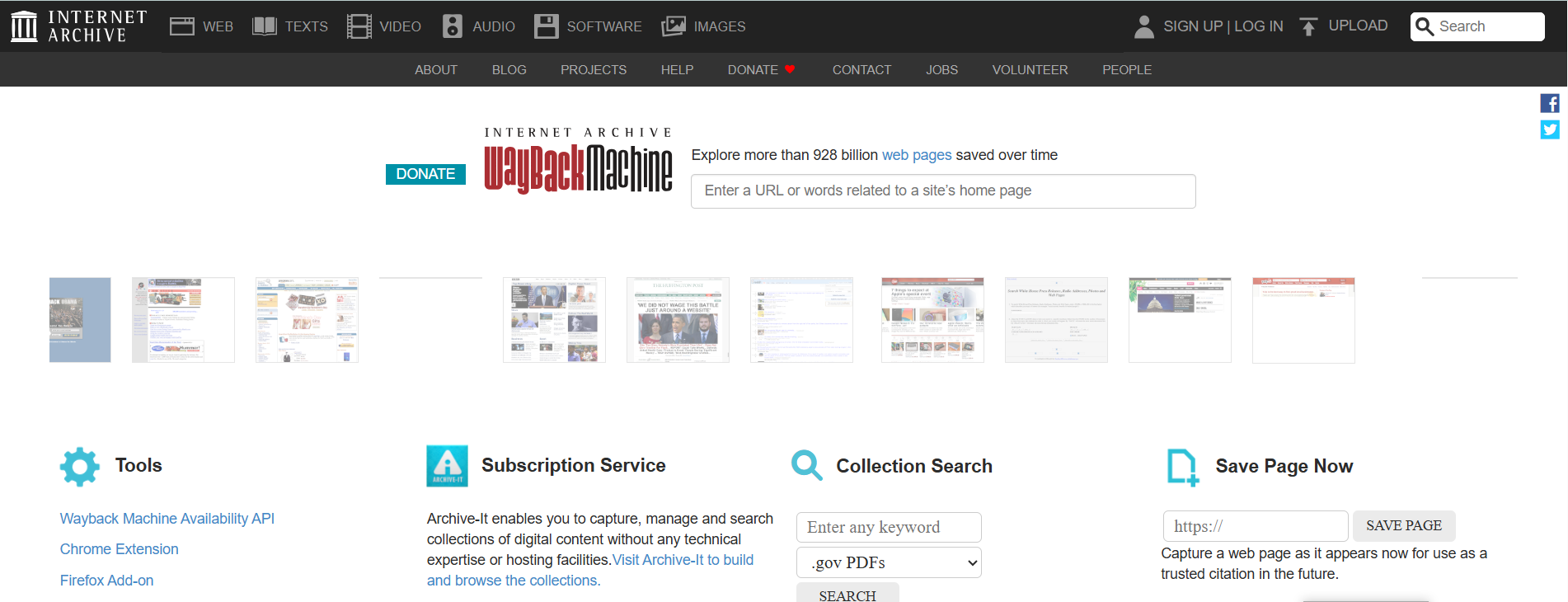The width and height of the screenshot is (1568, 602).
Task: Open the PROJECTS menu item
Action: [x=594, y=70]
